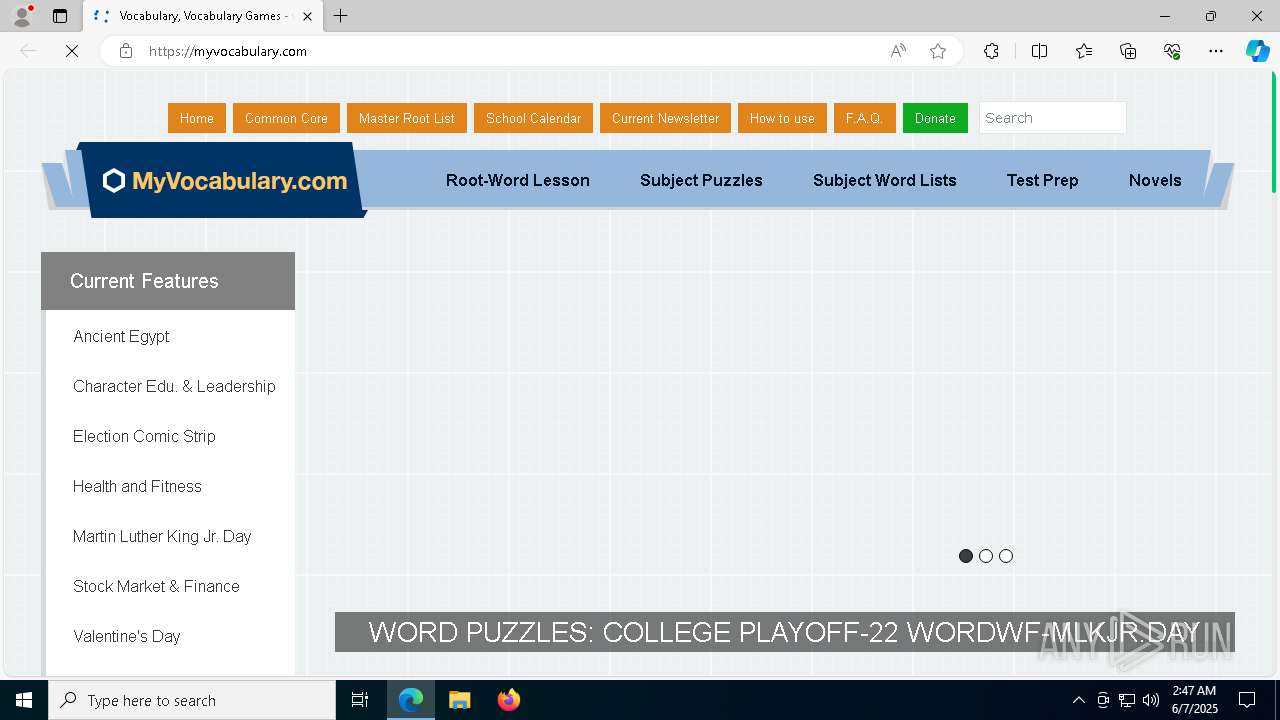
Task: Open the volume tray icon
Action: [x=1150, y=700]
